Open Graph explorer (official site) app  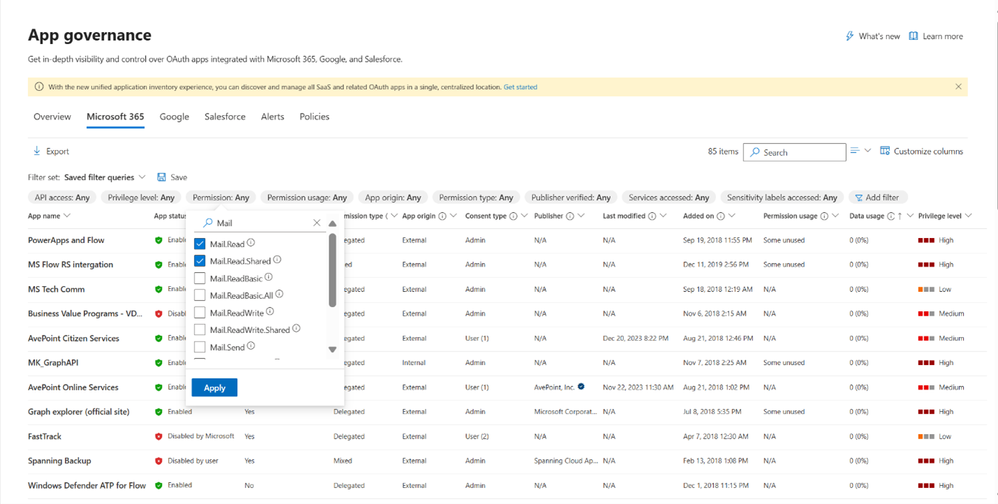78,412
